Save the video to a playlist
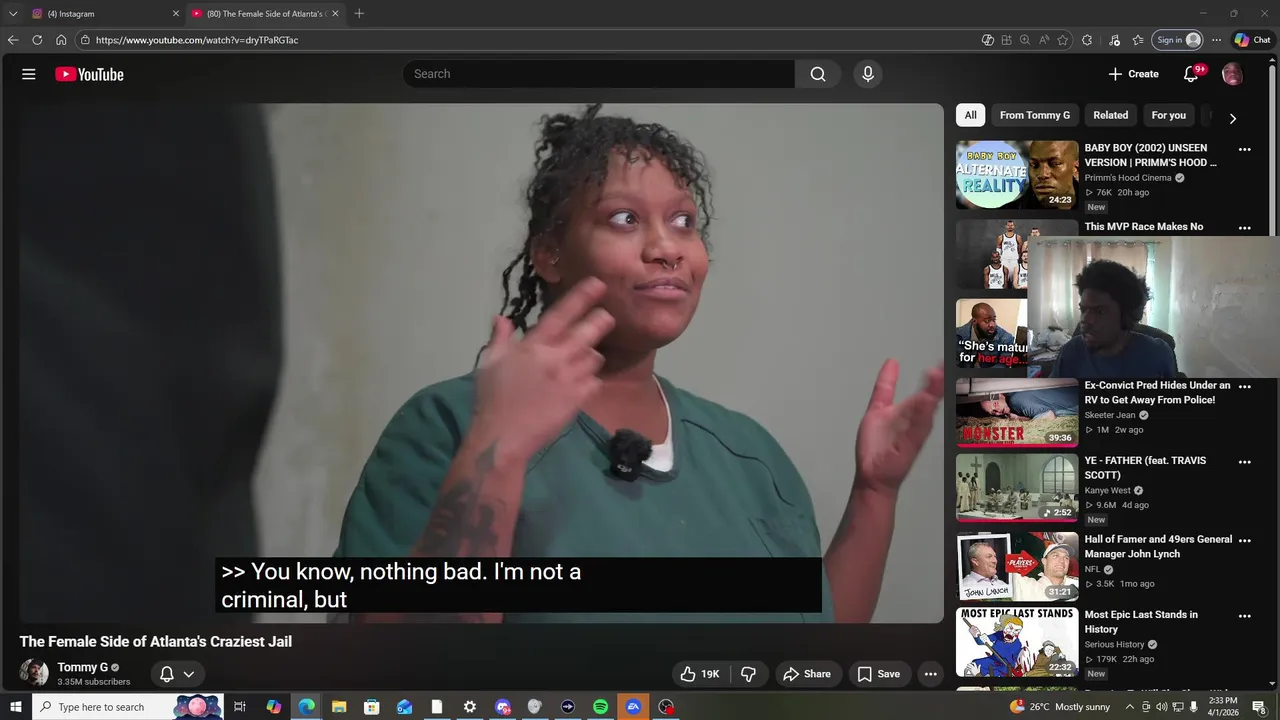Screen dimensions: 1280x720 click(x=879, y=674)
